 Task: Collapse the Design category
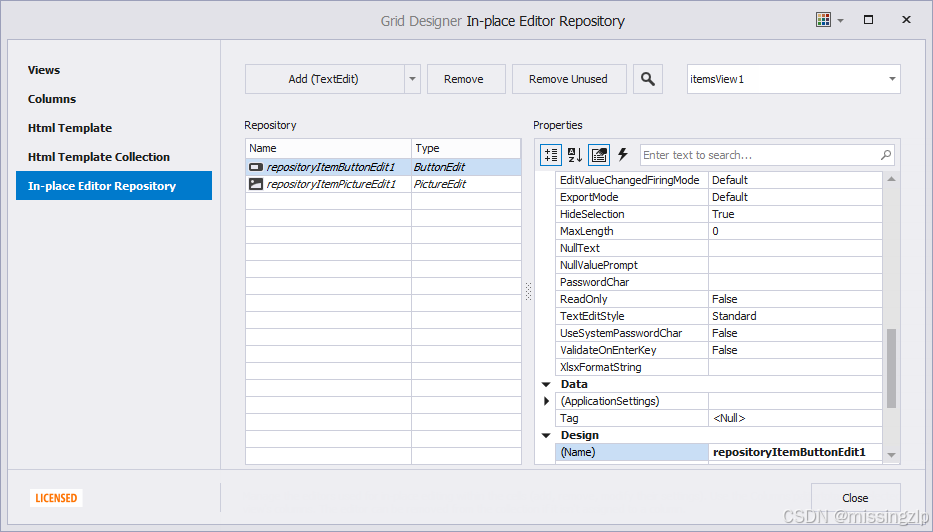pyautogui.click(x=546, y=436)
